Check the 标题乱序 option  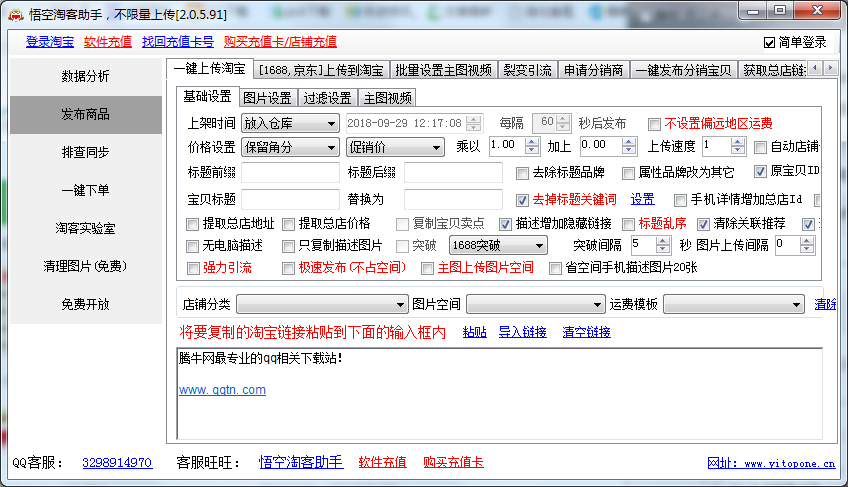coord(628,224)
